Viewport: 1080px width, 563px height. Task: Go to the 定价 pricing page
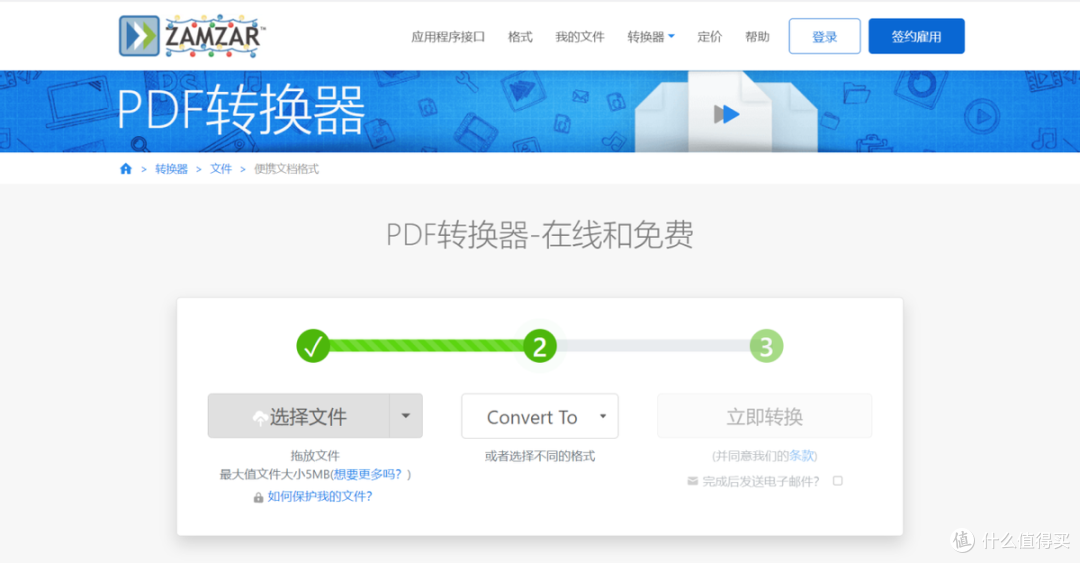[x=709, y=37]
